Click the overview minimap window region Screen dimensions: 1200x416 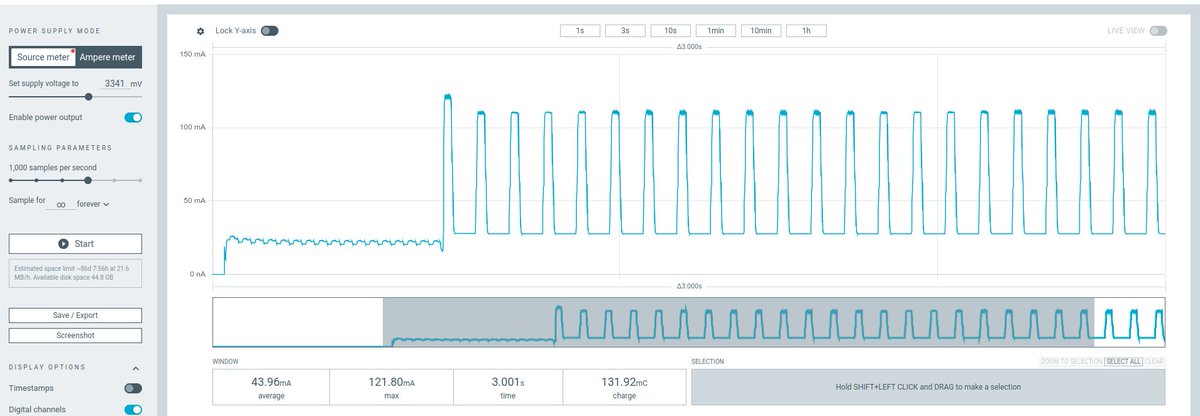tap(738, 322)
